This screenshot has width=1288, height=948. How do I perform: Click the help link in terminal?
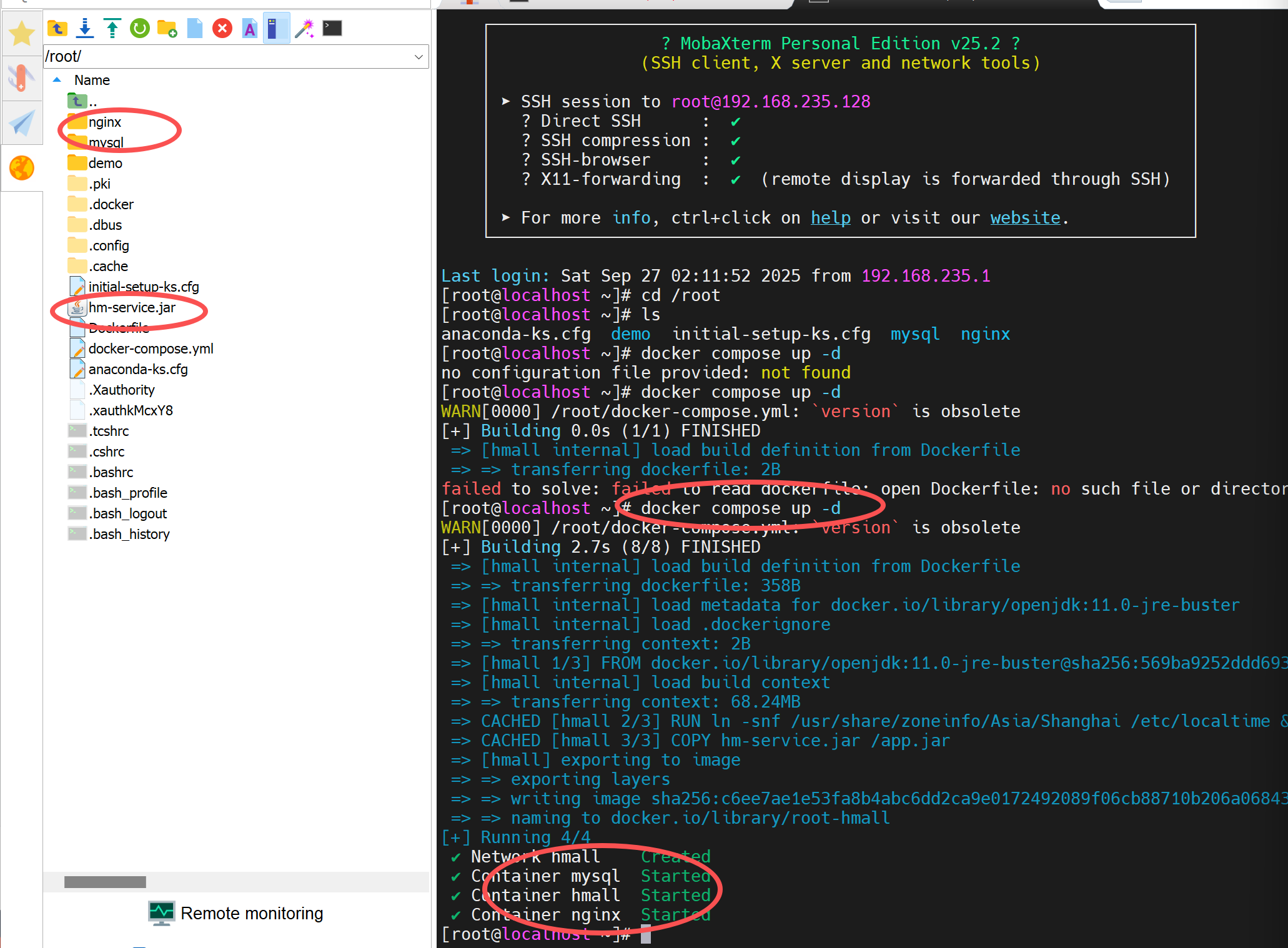point(830,218)
